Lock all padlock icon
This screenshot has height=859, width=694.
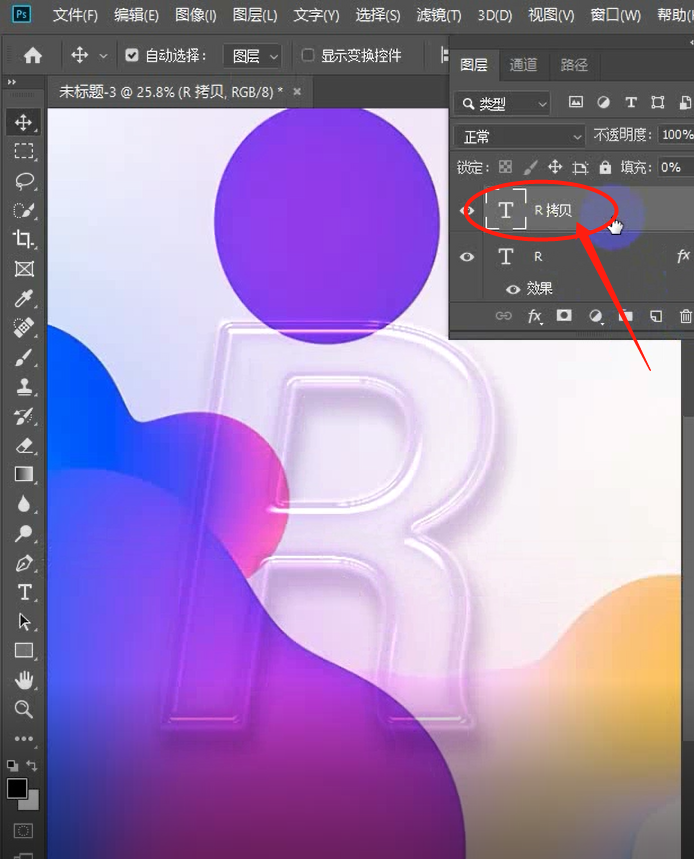[x=605, y=167]
